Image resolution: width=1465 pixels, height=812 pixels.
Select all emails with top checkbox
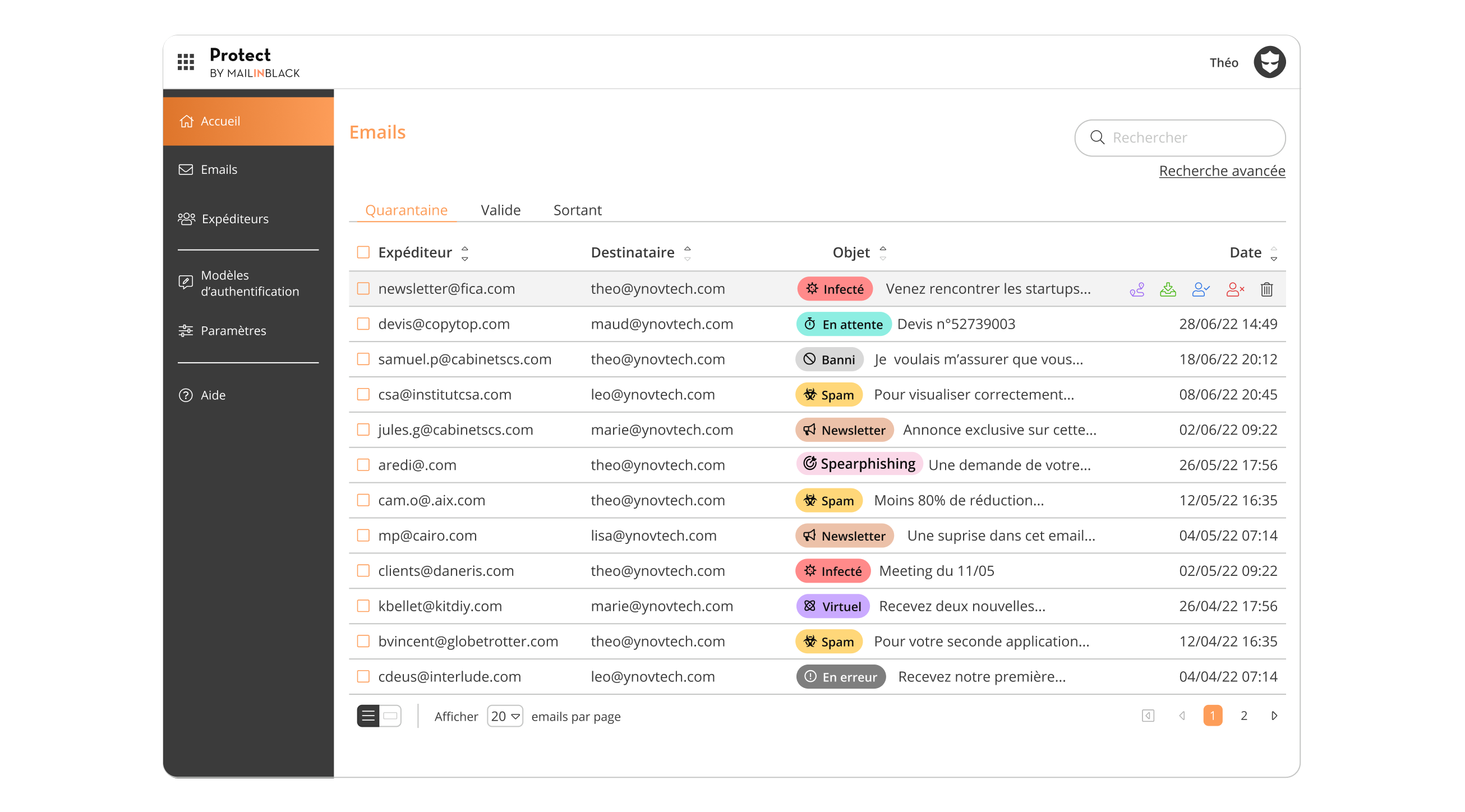coord(363,252)
